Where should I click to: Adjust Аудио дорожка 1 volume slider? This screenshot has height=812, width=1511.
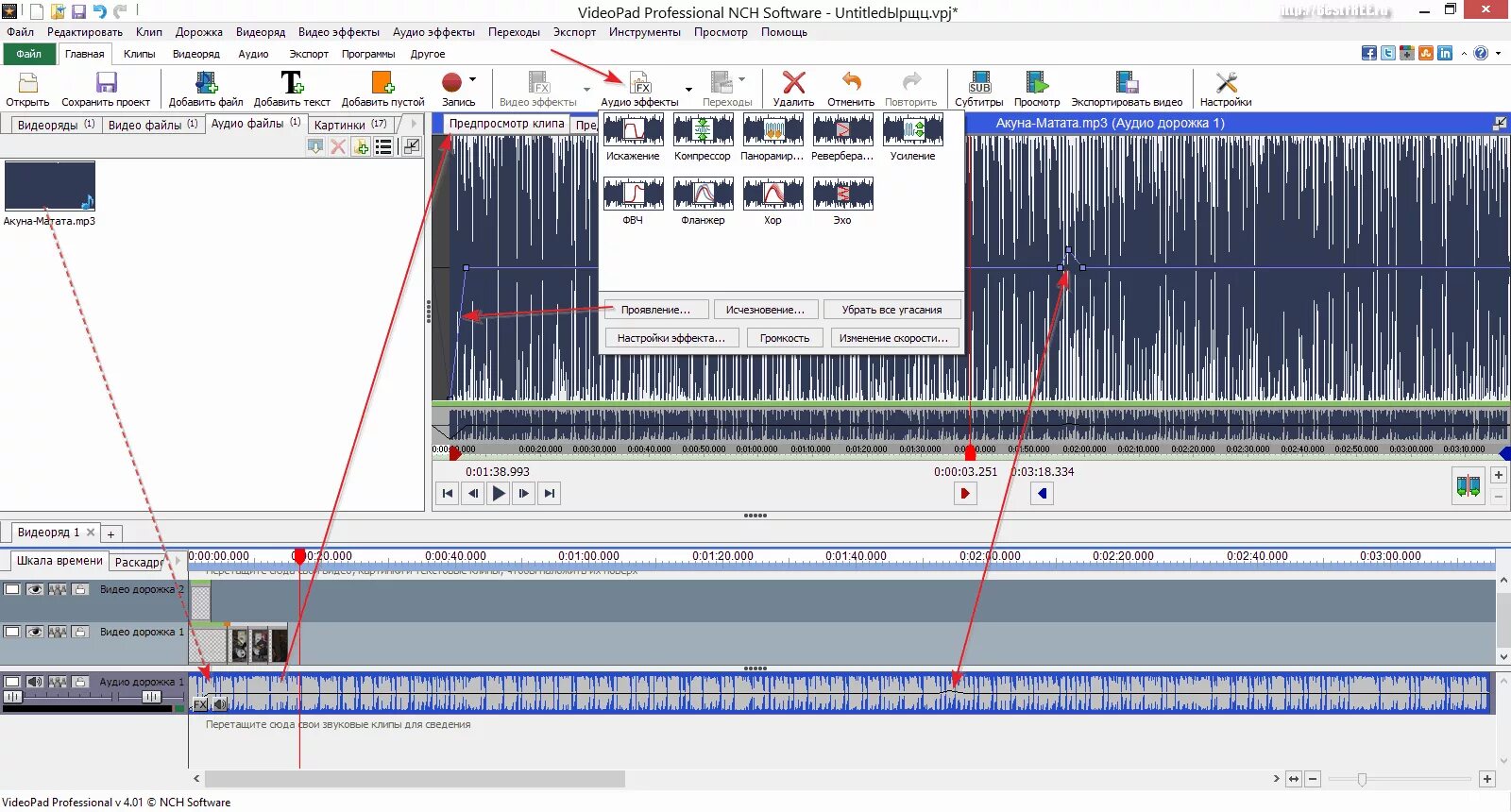pyautogui.click(x=13, y=697)
